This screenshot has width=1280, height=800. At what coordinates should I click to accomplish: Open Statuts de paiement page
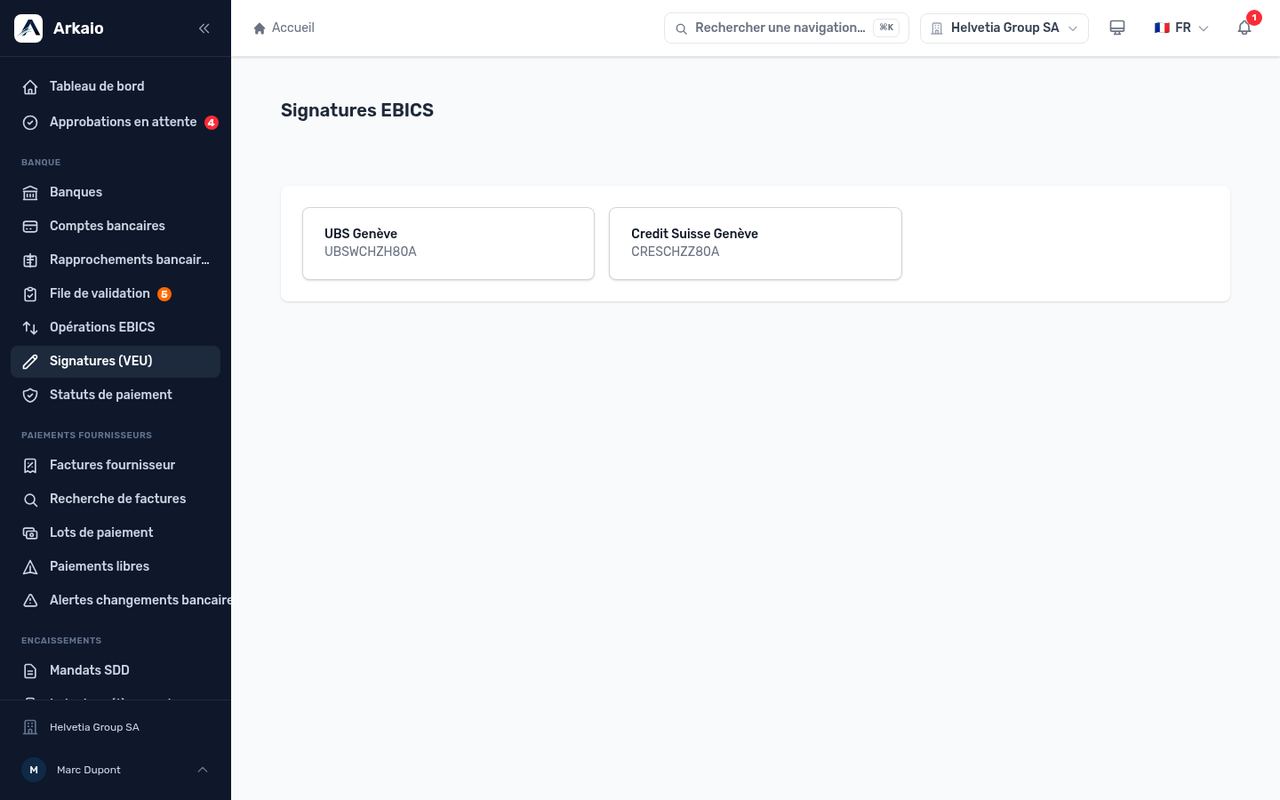click(115, 395)
